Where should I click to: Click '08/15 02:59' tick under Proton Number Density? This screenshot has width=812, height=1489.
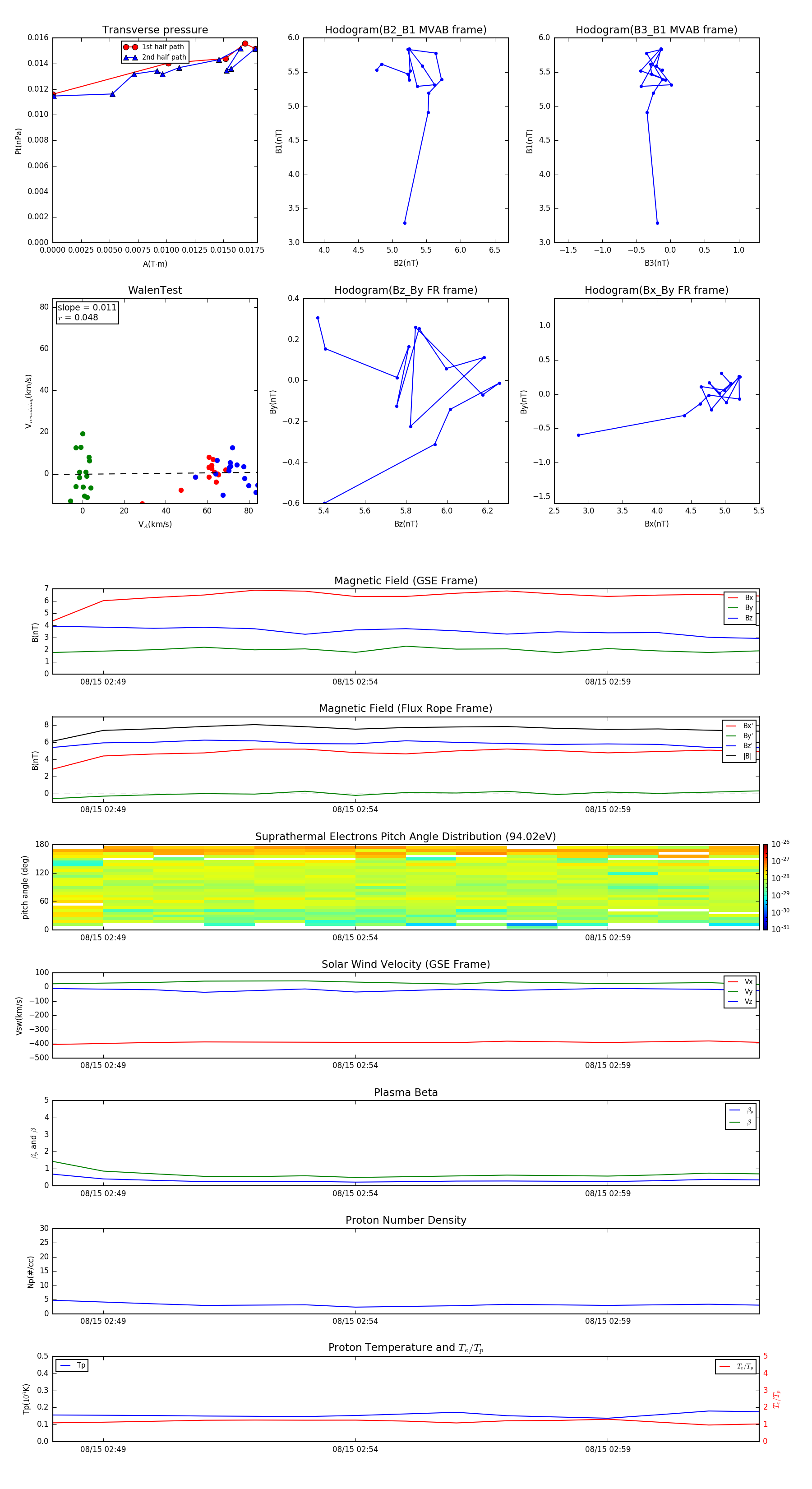607,1321
